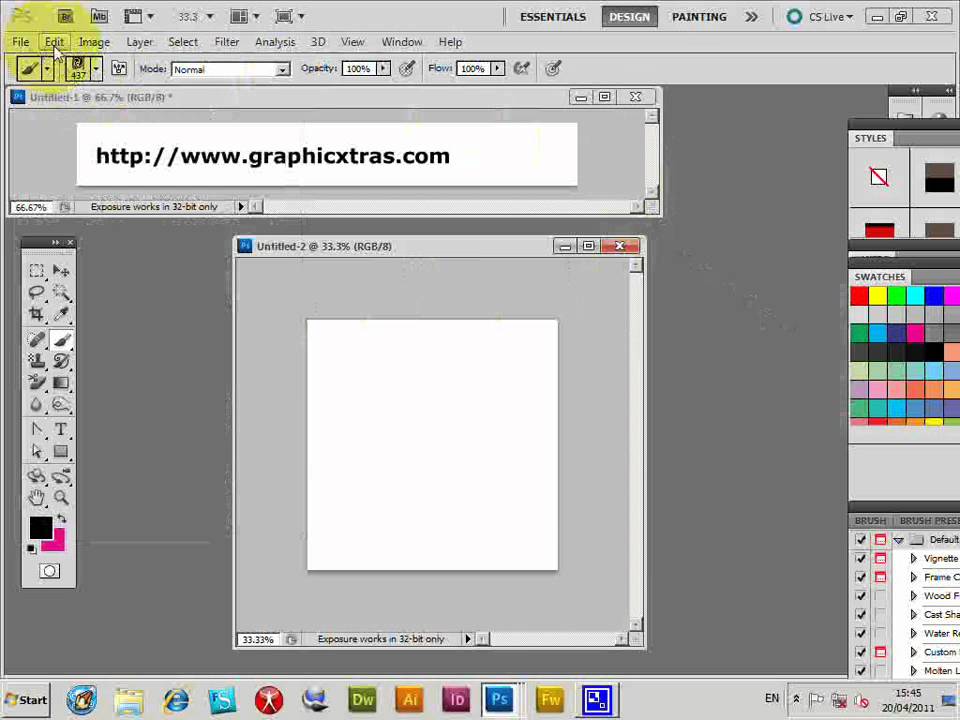Select the Type tool
Viewport: 960px width, 720px height.
[61, 429]
